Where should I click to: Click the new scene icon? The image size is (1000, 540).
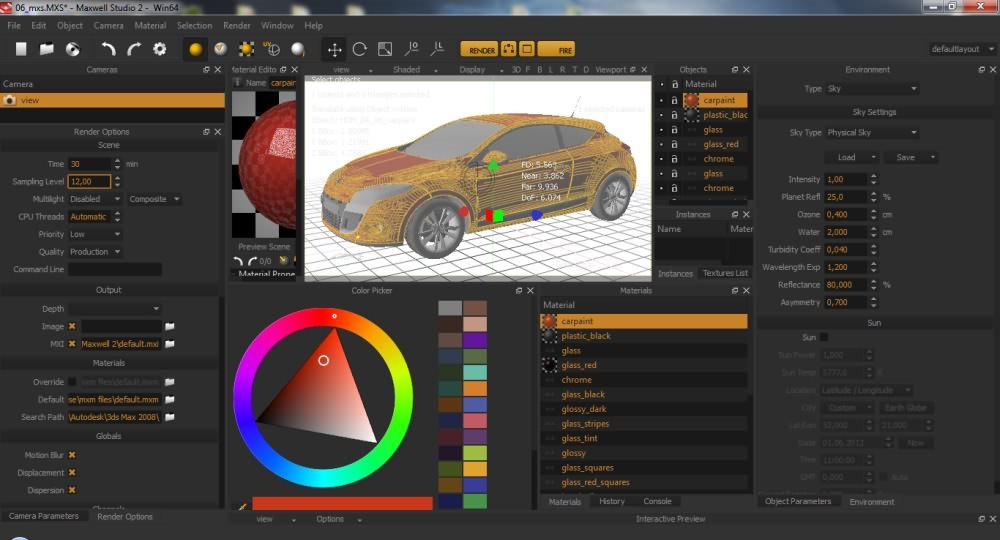point(21,49)
